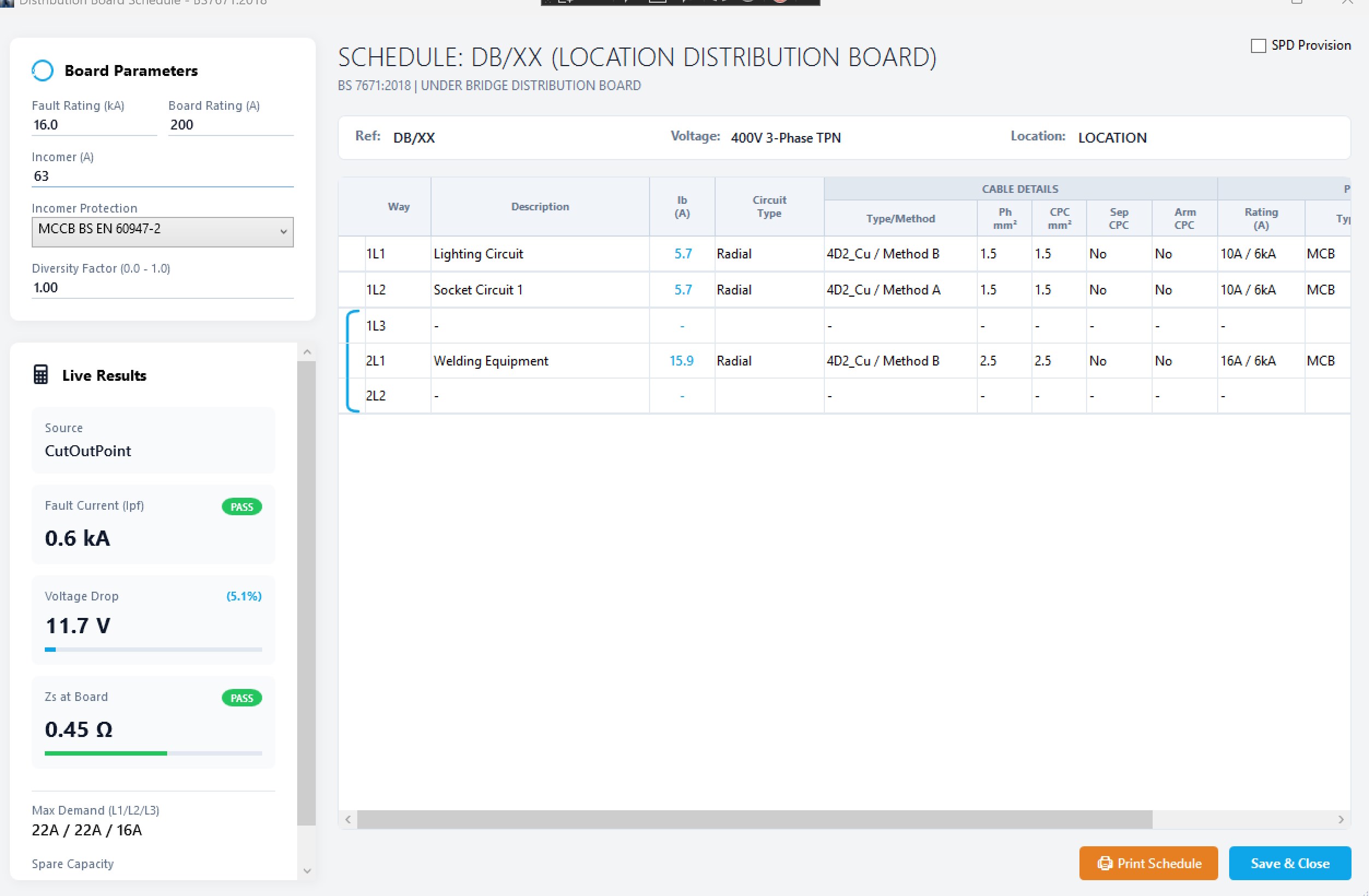The height and width of the screenshot is (896, 1369).
Task: Click the Fault Rating (kA) input field
Action: (95, 125)
